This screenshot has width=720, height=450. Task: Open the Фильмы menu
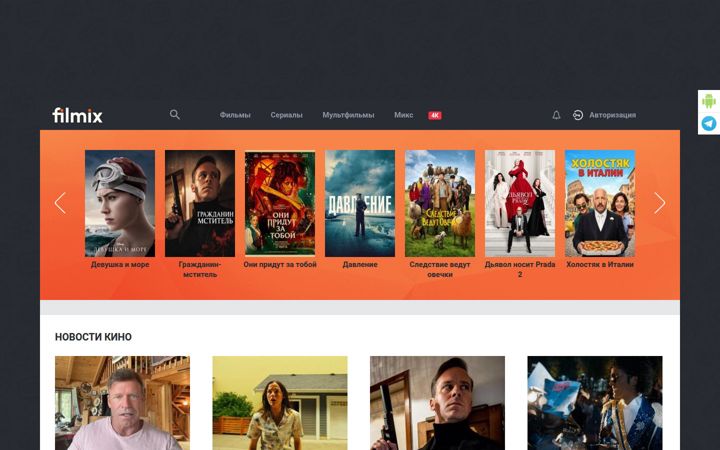[235, 115]
